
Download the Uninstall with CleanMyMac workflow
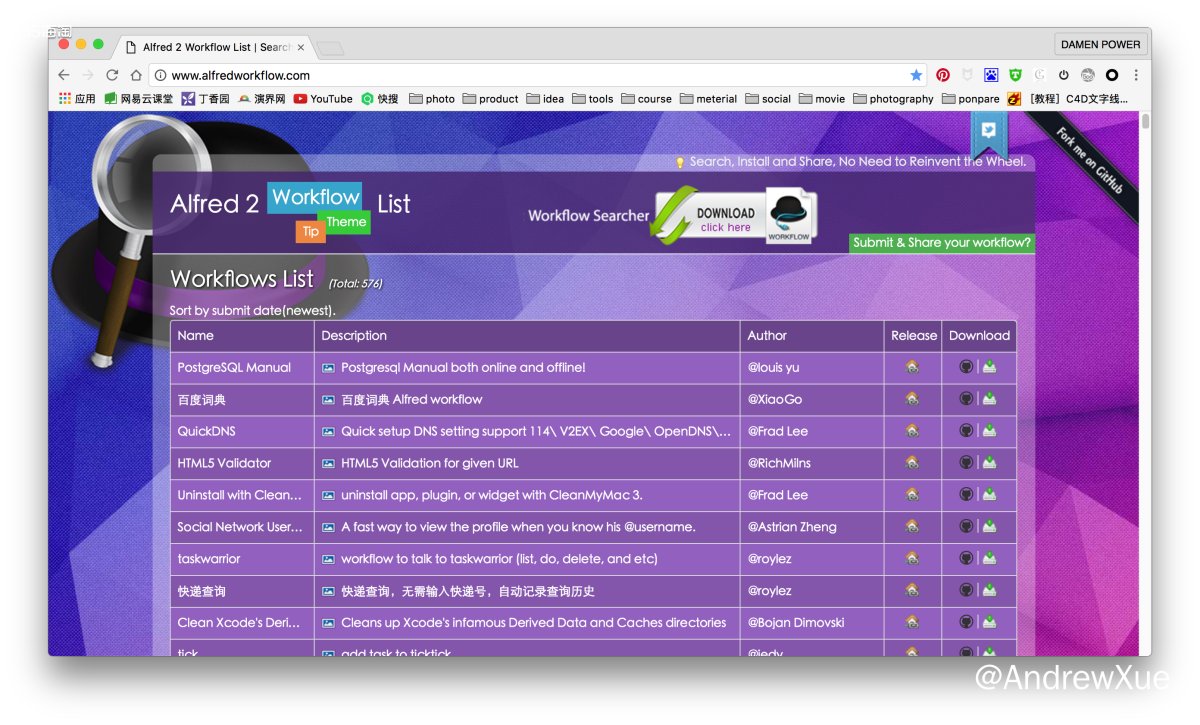coord(989,495)
